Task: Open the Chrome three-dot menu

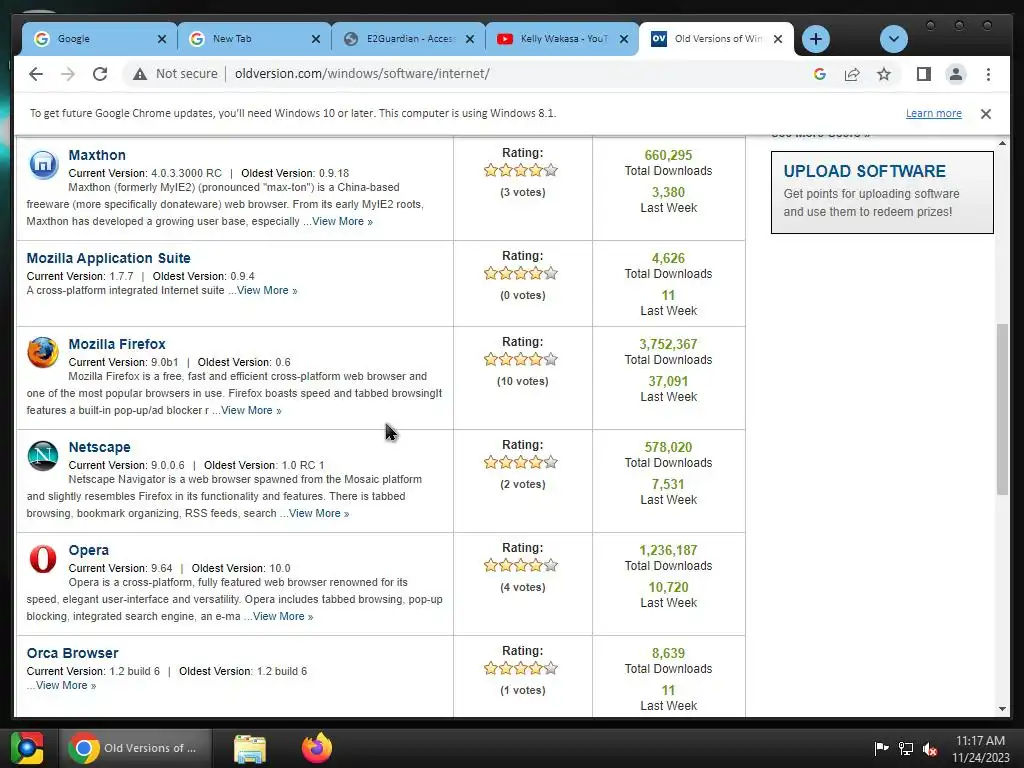Action: (988, 74)
